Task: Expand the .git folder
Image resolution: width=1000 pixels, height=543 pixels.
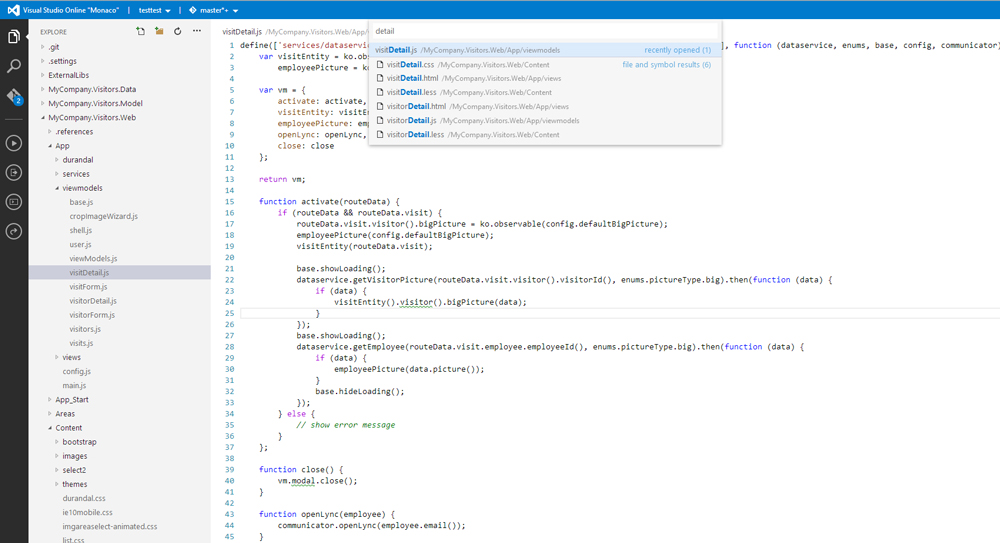Action: tap(55, 47)
